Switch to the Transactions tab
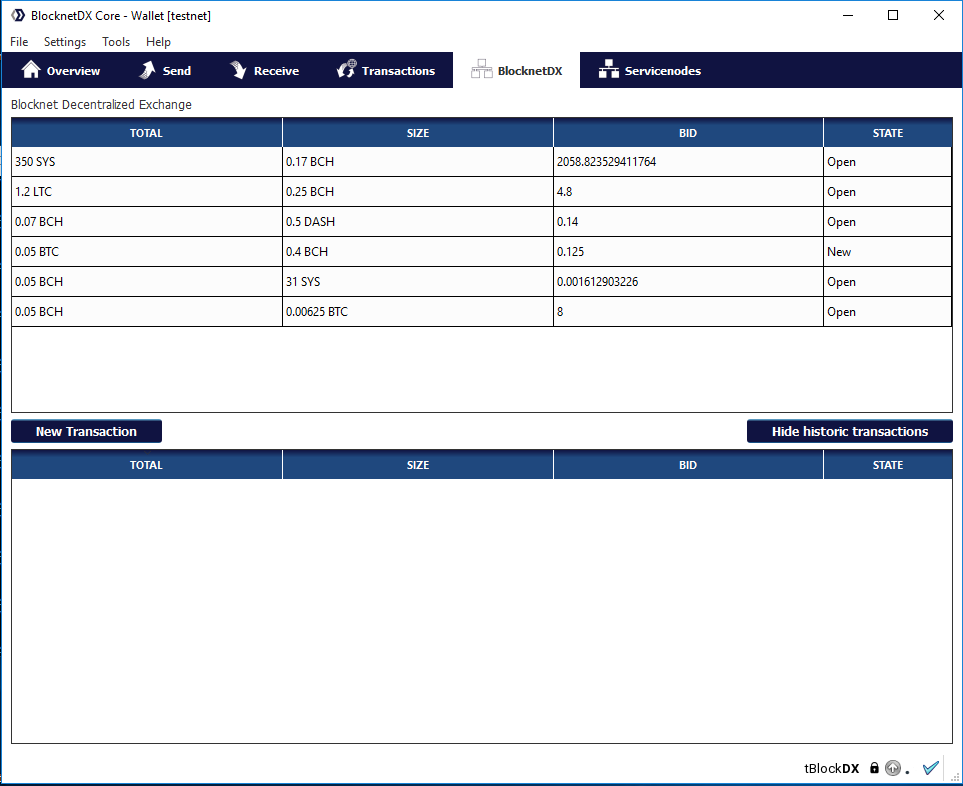This screenshot has width=963, height=786. pos(386,70)
